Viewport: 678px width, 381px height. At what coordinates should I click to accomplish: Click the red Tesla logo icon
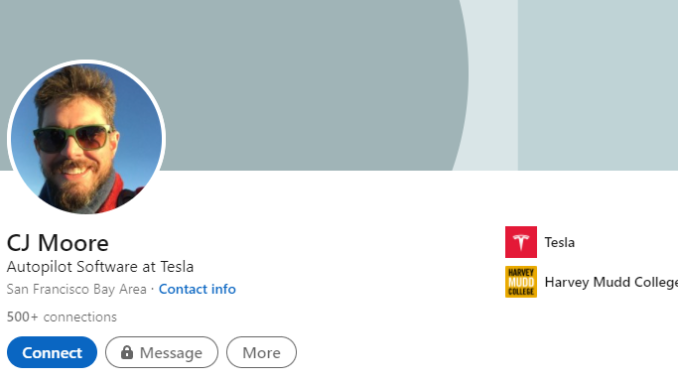(x=521, y=242)
